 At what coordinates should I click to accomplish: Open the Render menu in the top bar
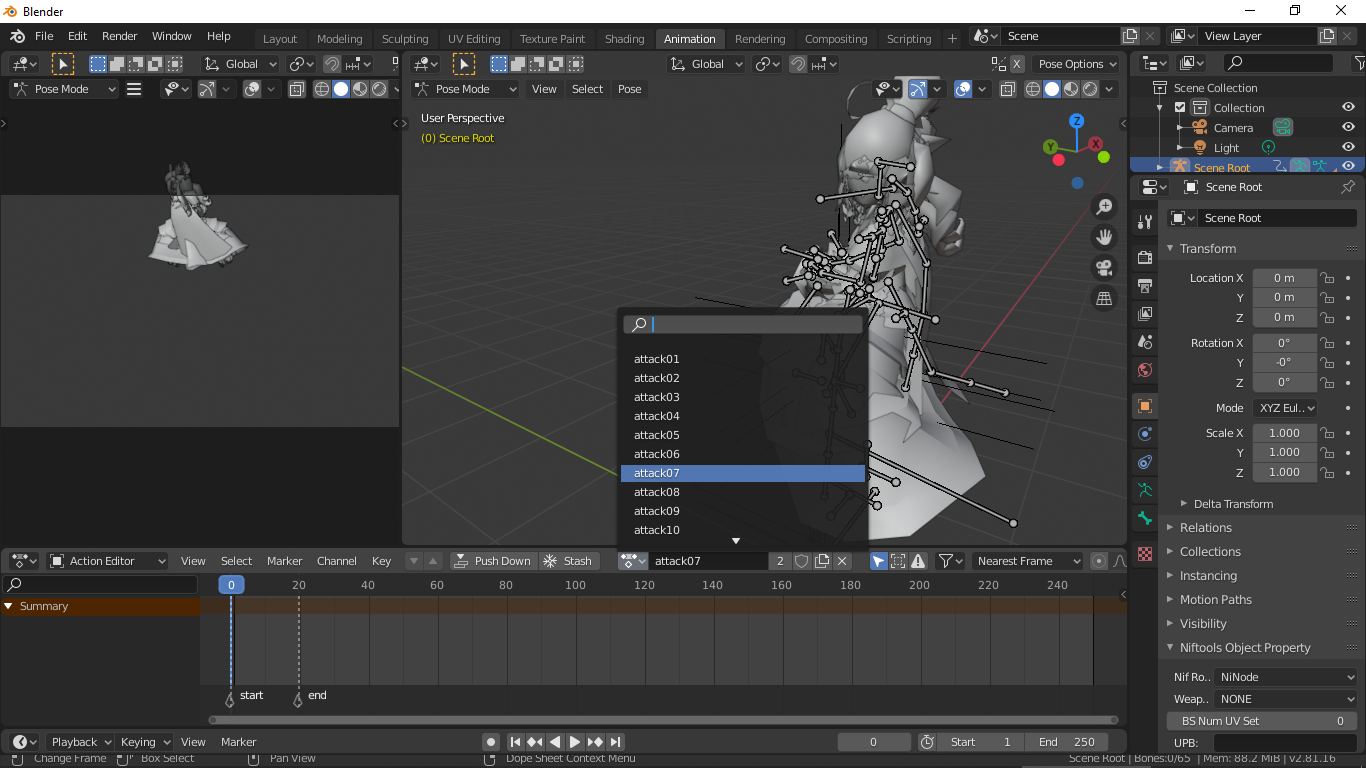(x=119, y=35)
